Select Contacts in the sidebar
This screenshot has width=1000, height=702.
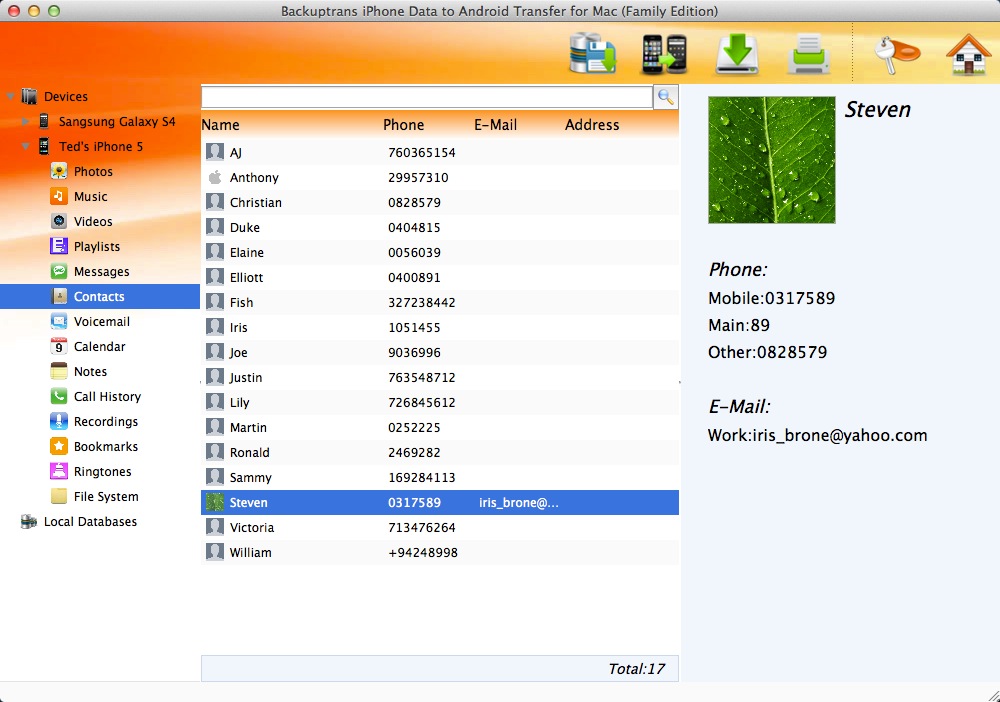pyautogui.click(x=100, y=296)
